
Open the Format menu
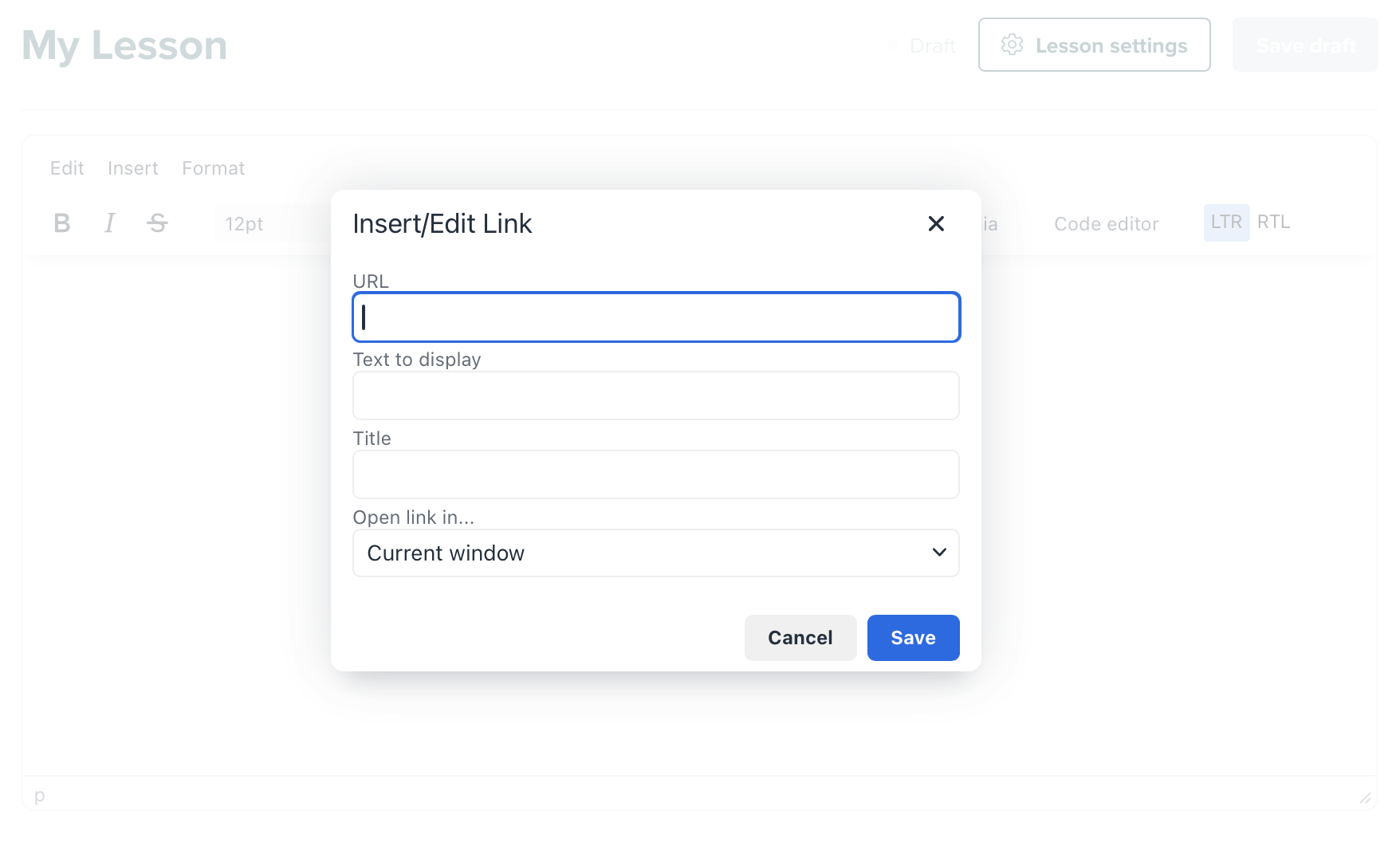point(213,168)
